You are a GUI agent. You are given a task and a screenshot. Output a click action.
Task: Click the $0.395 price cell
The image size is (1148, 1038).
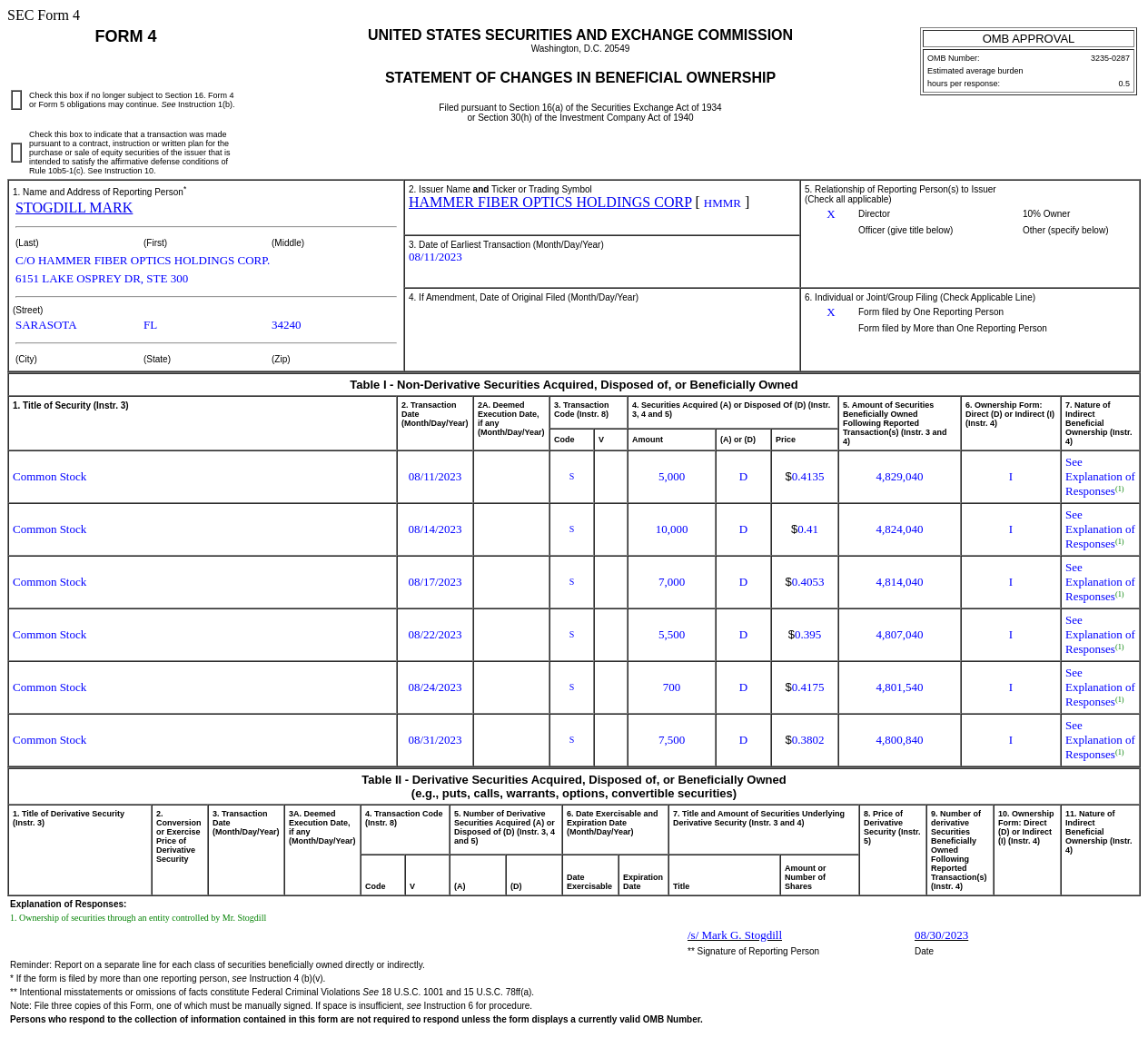pos(805,635)
